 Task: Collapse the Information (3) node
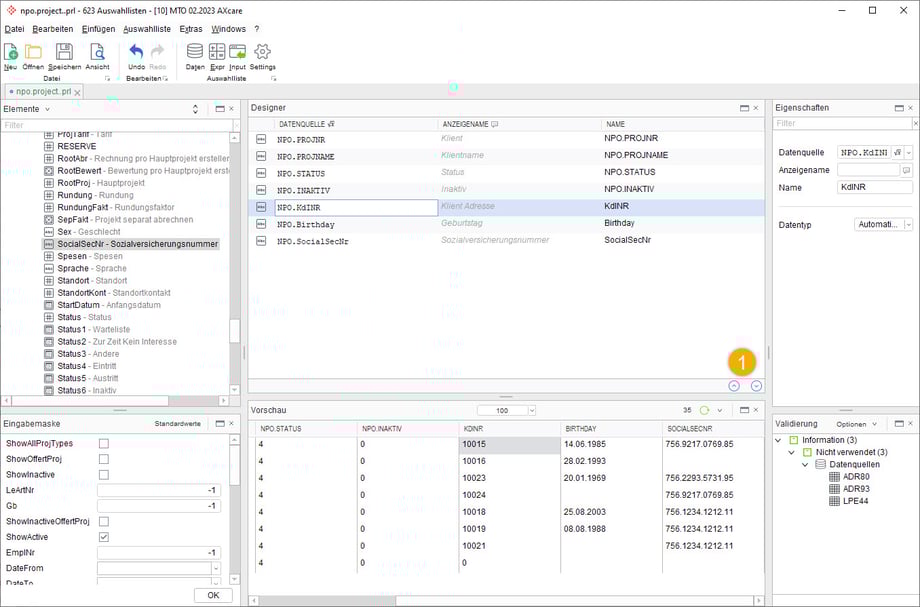click(778, 440)
